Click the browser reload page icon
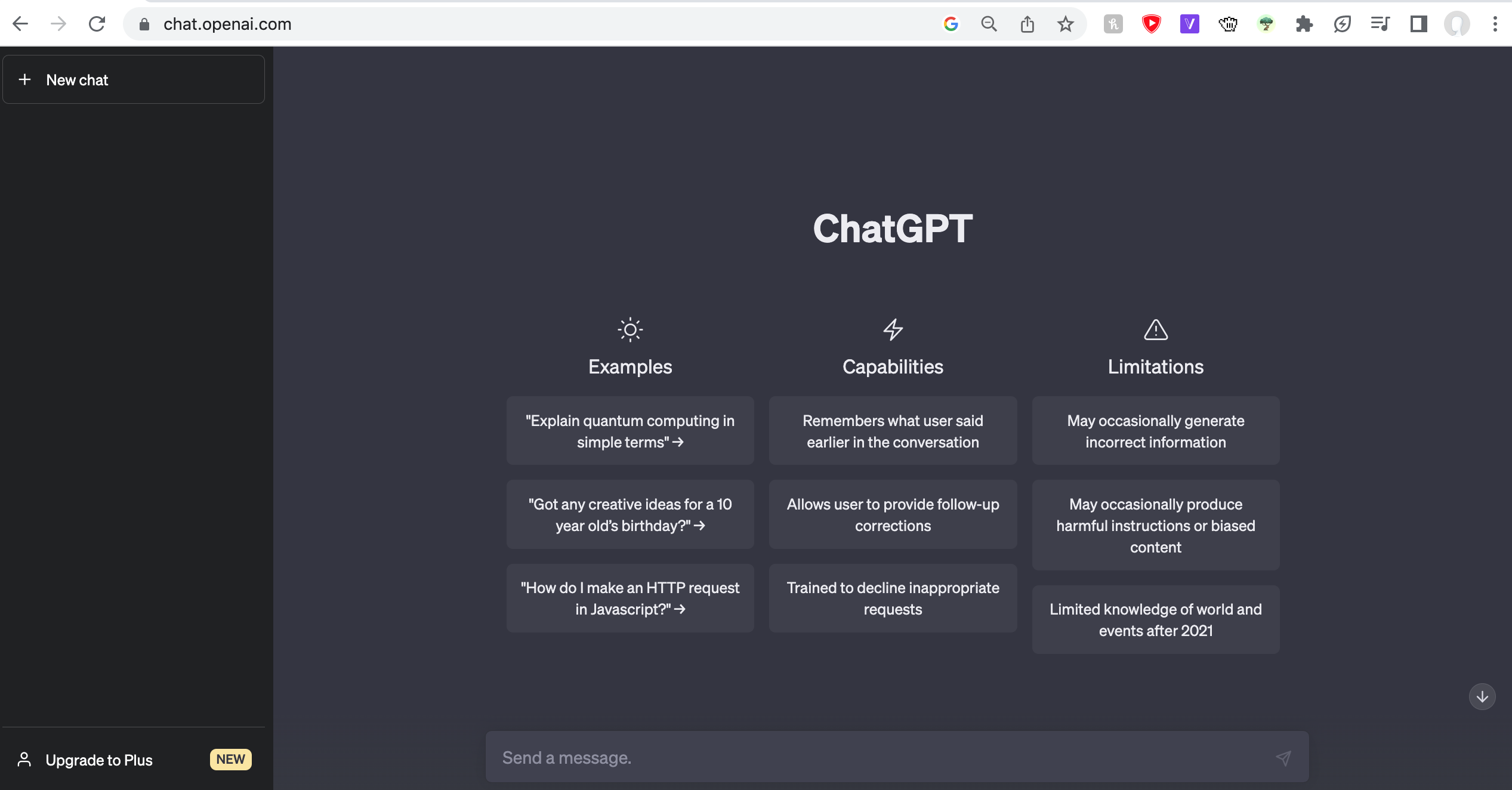Image resolution: width=1512 pixels, height=790 pixels. point(97,24)
